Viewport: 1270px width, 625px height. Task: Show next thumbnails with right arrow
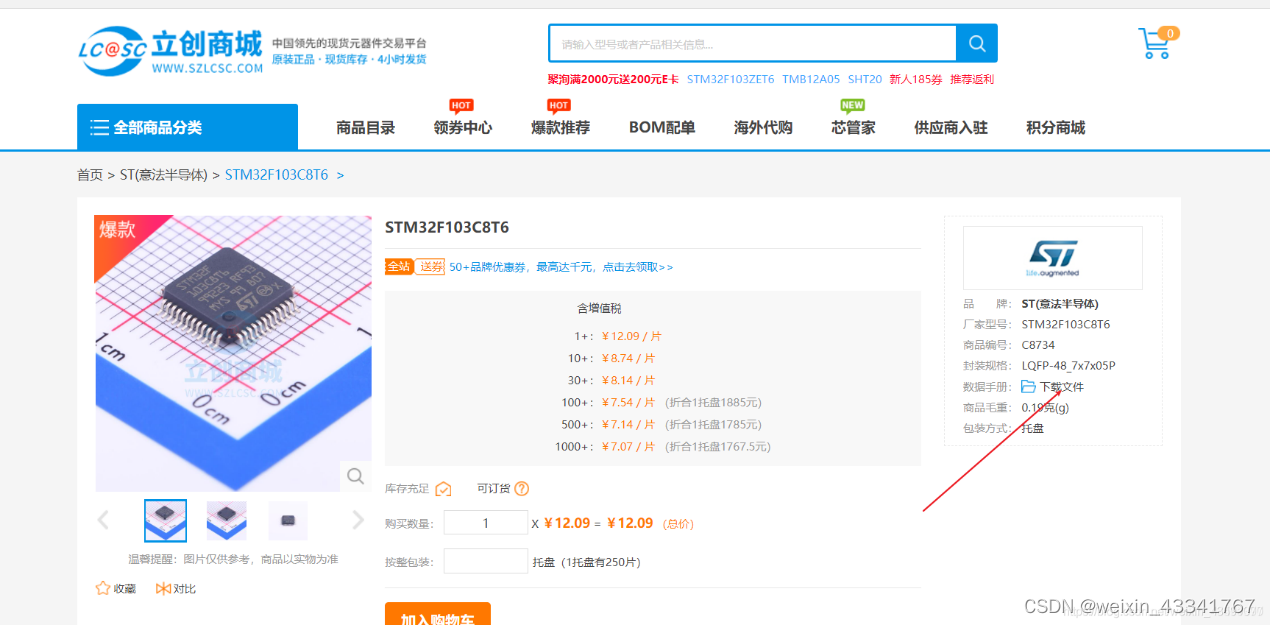pos(359,520)
